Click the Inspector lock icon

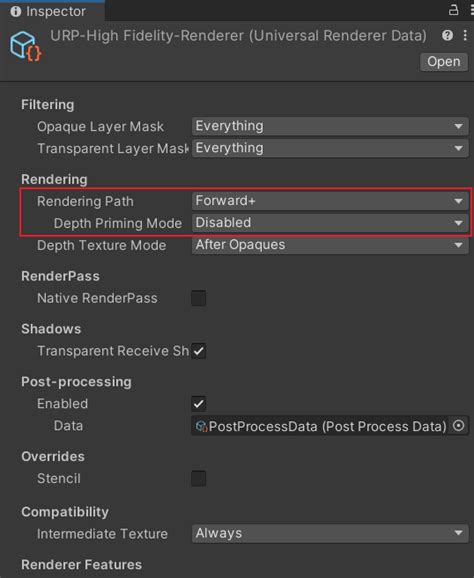[x=454, y=10]
